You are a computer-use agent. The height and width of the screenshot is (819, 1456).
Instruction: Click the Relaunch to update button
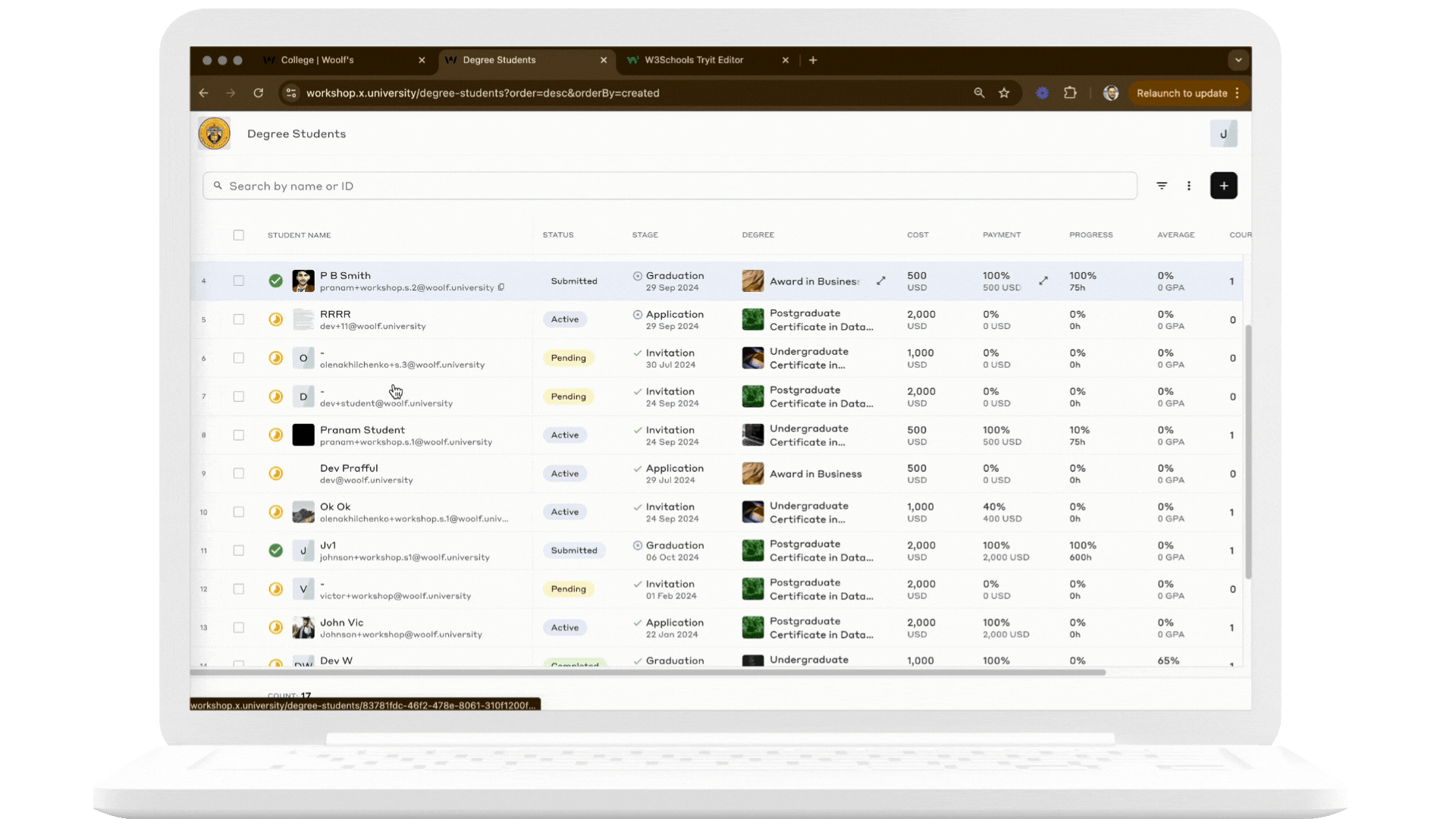click(x=1183, y=93)
